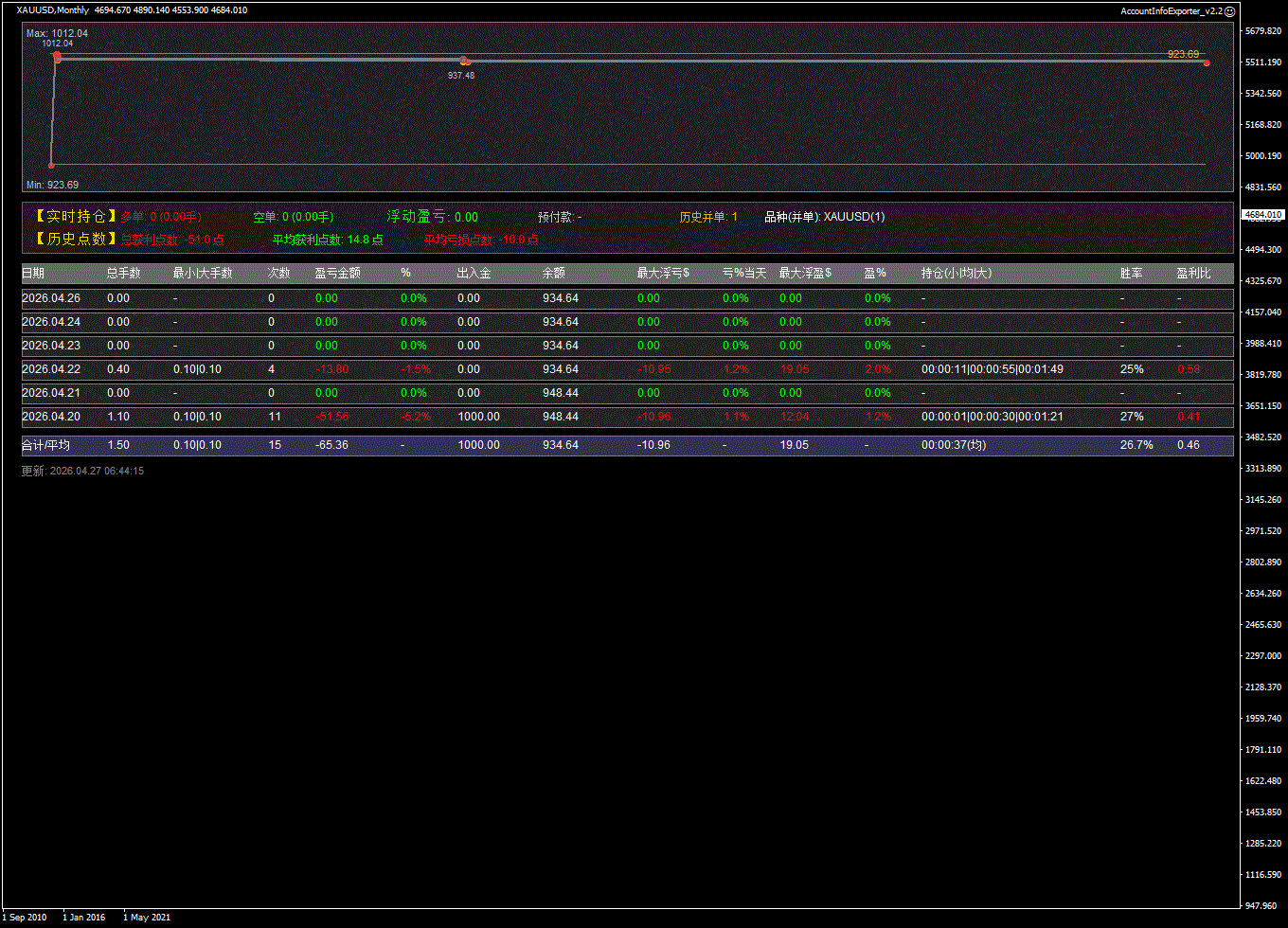Click the equity curve marker above 937.48
The width and height of the screenshot is (1288, 928).
coord(464,61)
